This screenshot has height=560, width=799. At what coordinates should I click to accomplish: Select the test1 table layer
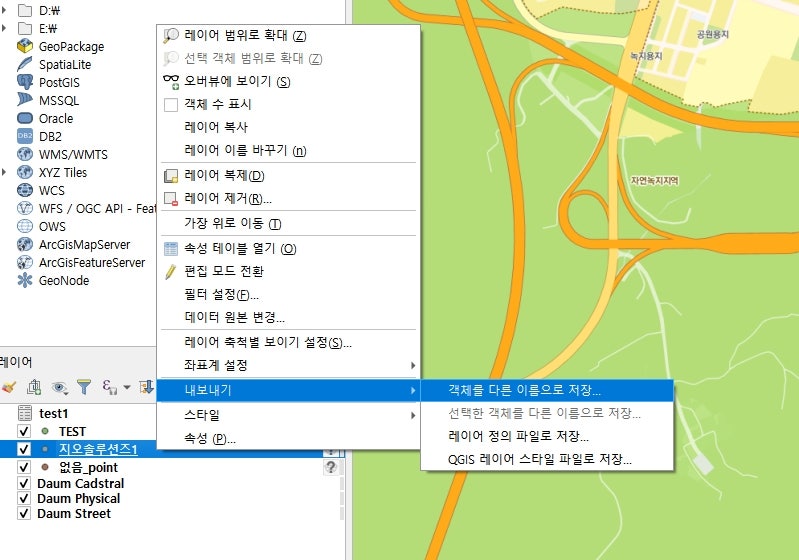coord(54,413)
